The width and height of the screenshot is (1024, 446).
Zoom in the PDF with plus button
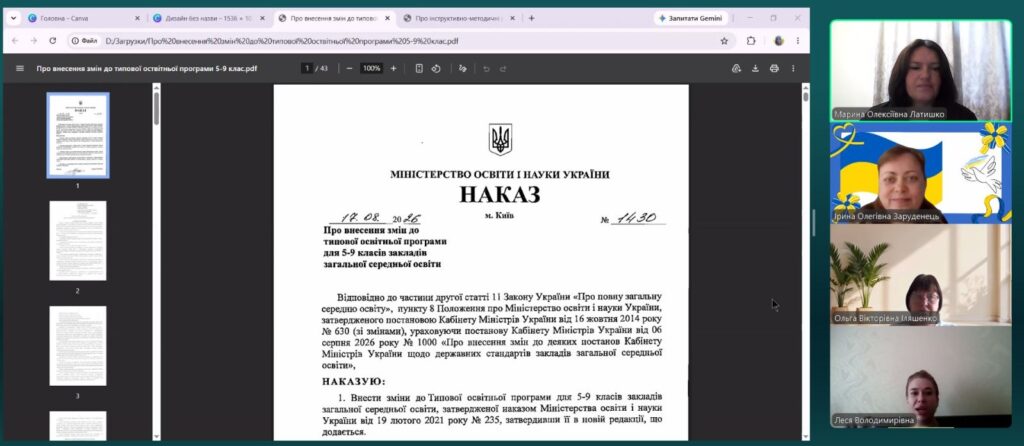(x=393, y=68)
